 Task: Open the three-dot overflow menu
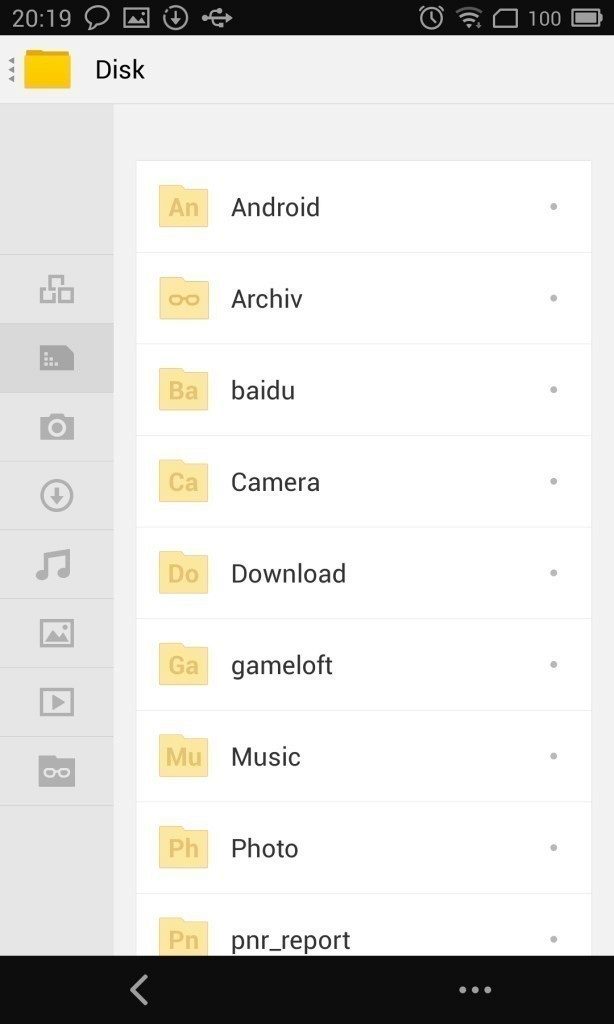coord(475,990)
